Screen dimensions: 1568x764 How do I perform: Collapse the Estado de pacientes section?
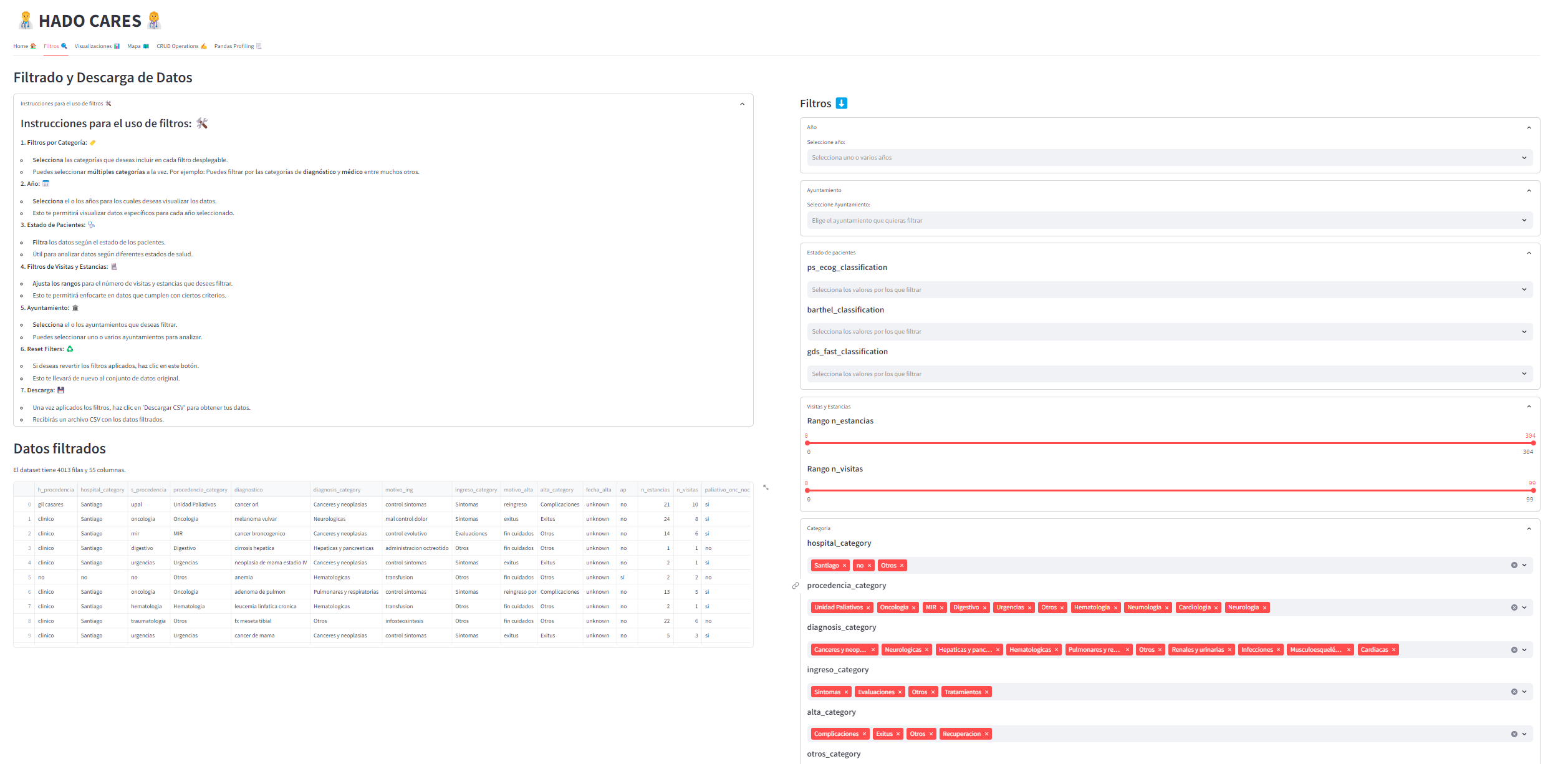1529,253
